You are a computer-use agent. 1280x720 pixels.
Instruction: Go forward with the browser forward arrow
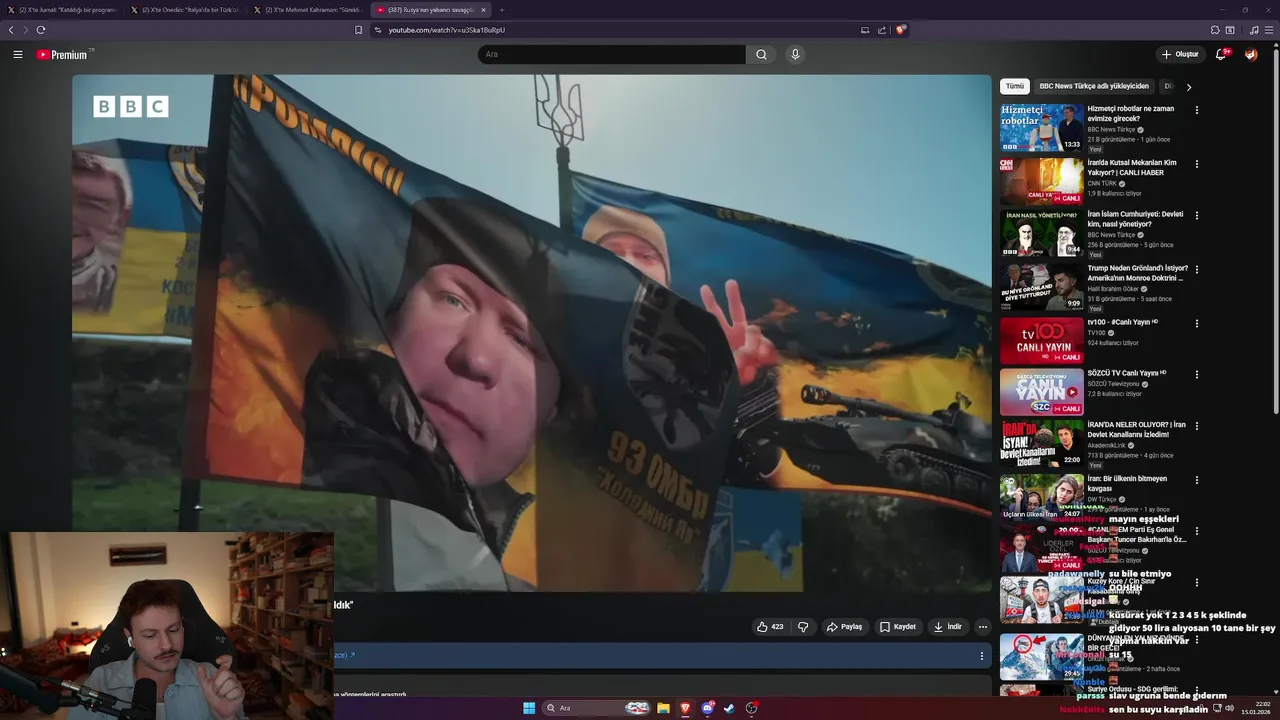(x=25, y=30)
